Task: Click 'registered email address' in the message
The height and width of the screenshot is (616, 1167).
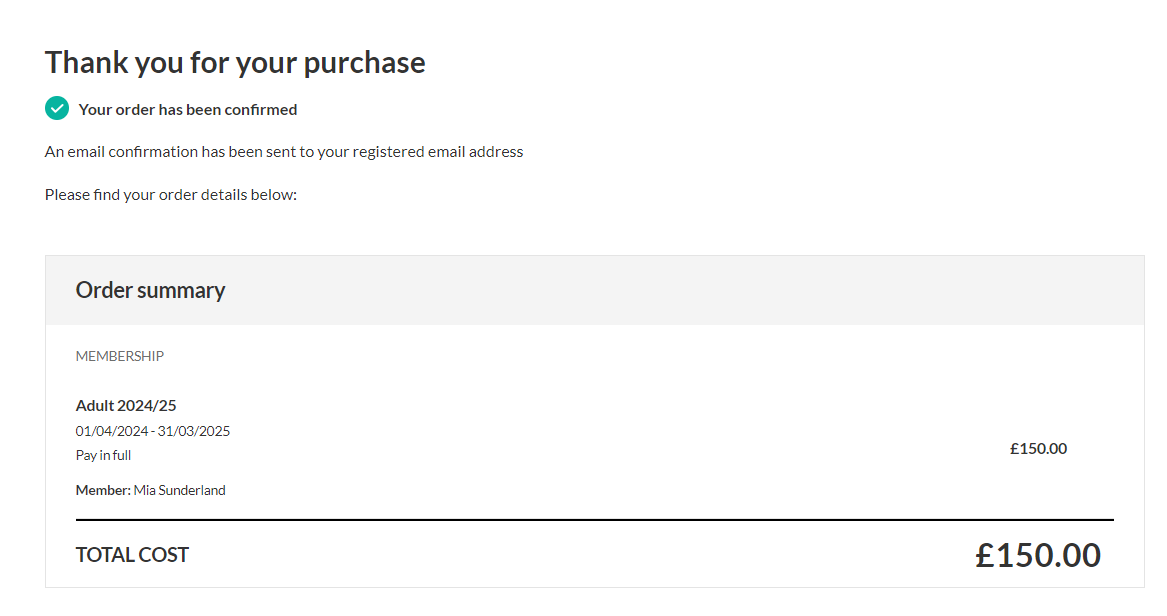Action: coord(438,152)
